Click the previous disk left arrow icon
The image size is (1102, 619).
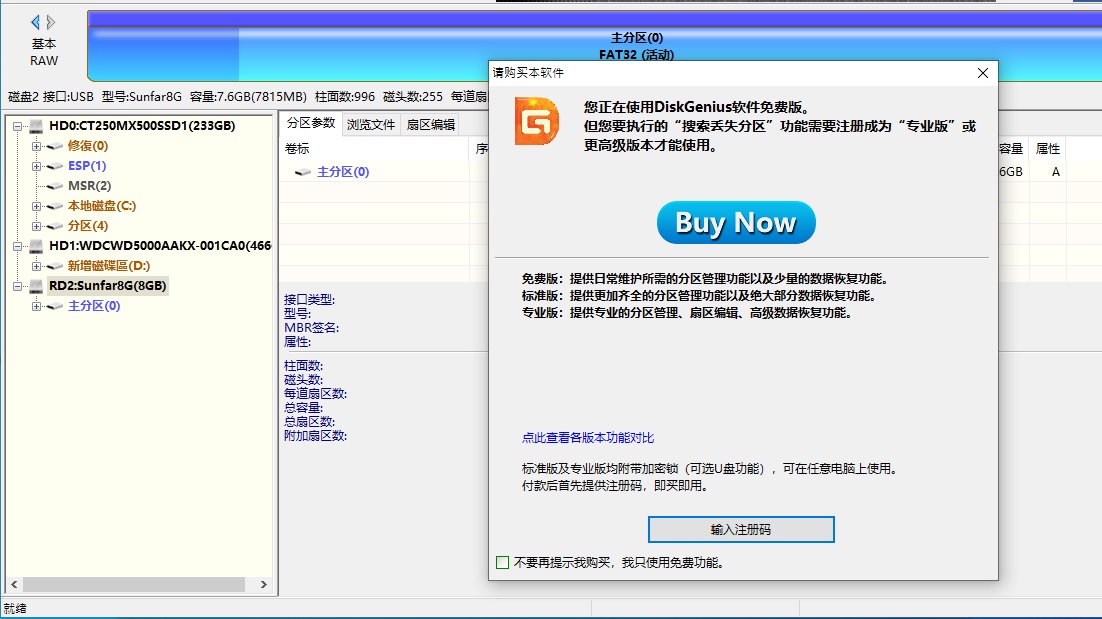pos(35,22)
